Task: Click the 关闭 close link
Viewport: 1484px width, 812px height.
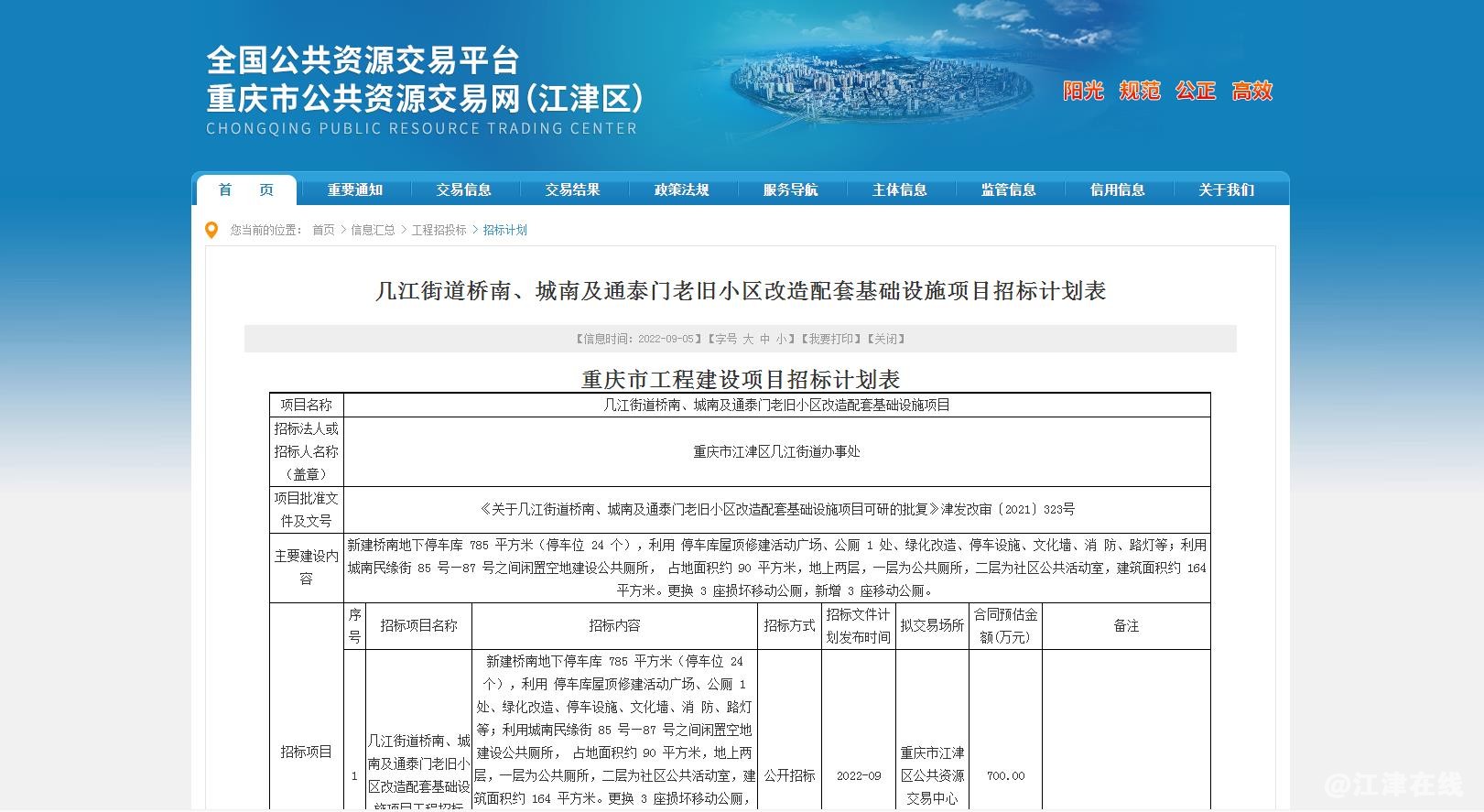Action: (885, 339)
